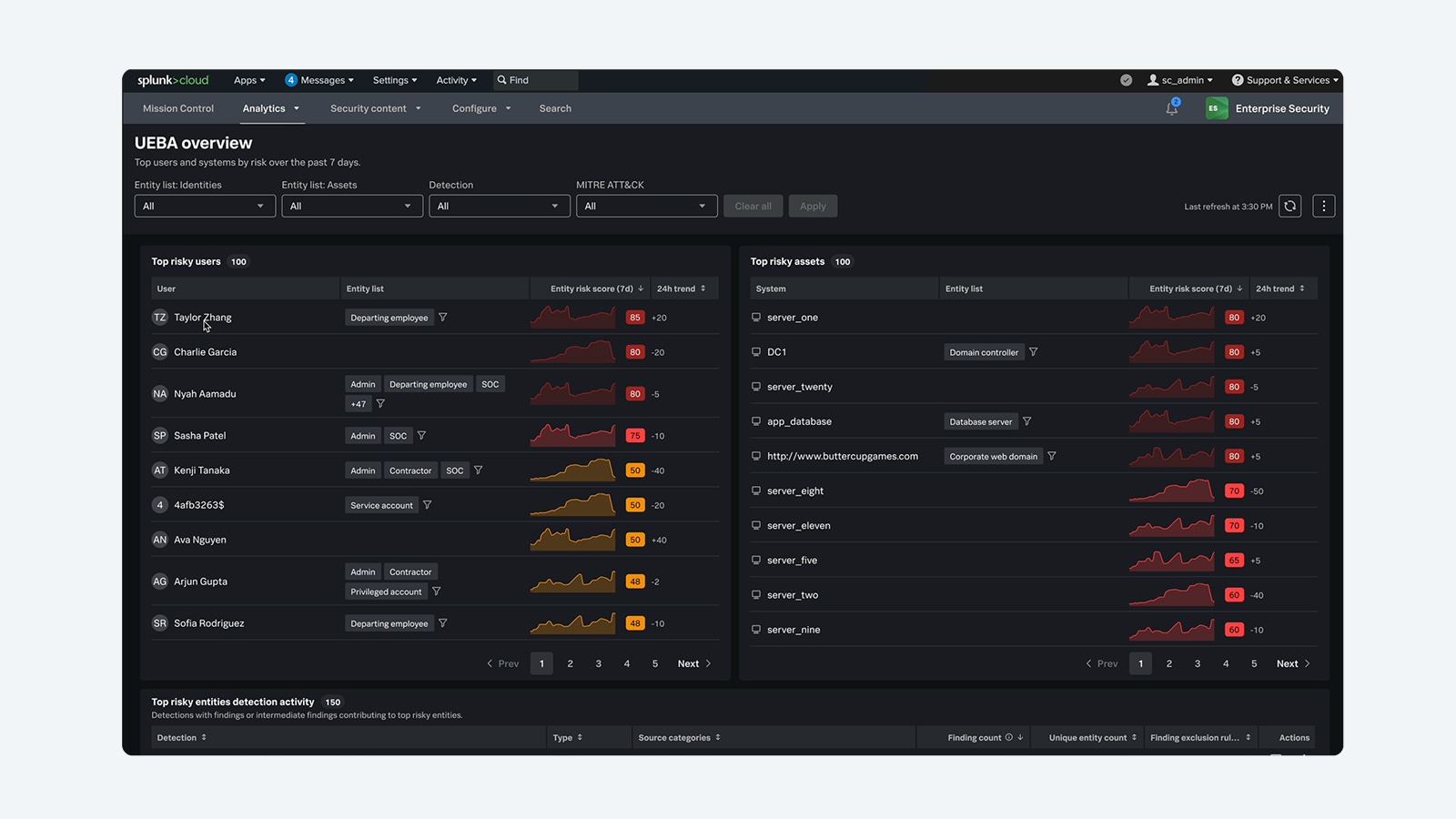Screen dimensions: 1456x819
Task: Click http://www.buttercupgames.com asset
Action: pyautogui.click(x=843, y=456)
